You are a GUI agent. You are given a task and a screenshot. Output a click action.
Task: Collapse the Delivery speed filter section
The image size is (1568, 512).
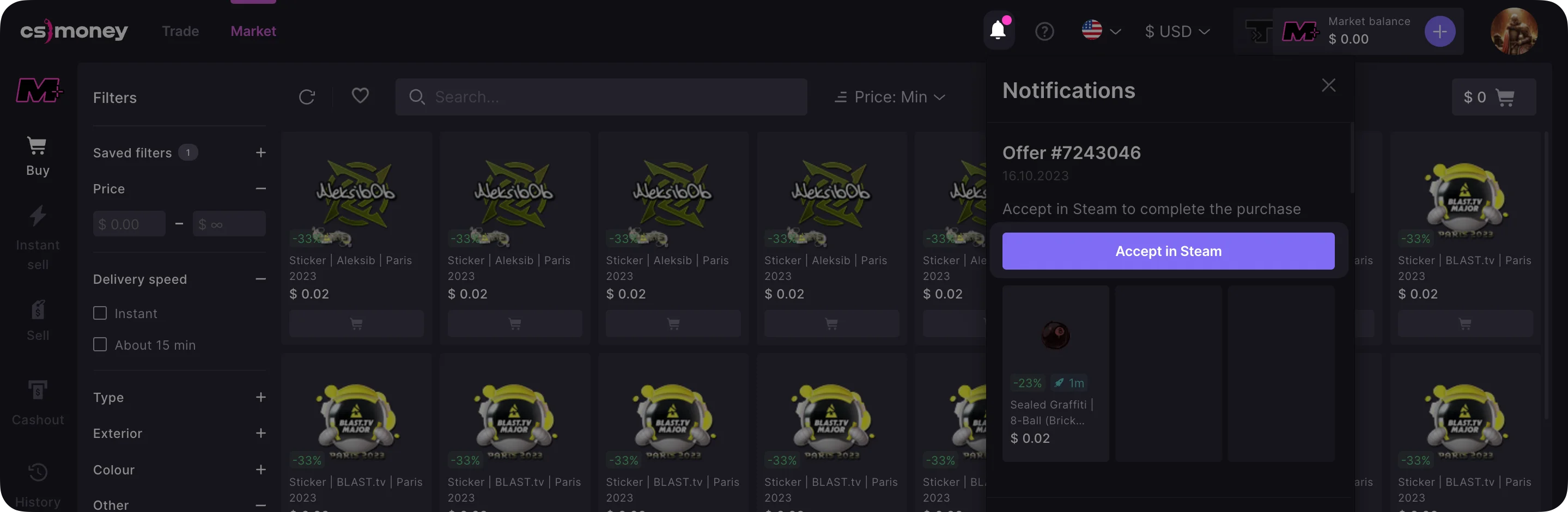click(x=260, y=279)
